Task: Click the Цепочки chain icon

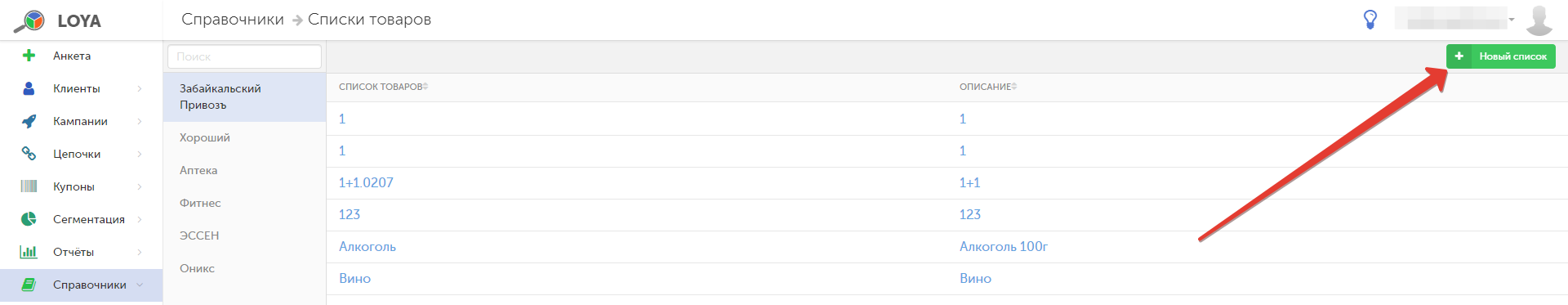Action: [x=29, y=154]
